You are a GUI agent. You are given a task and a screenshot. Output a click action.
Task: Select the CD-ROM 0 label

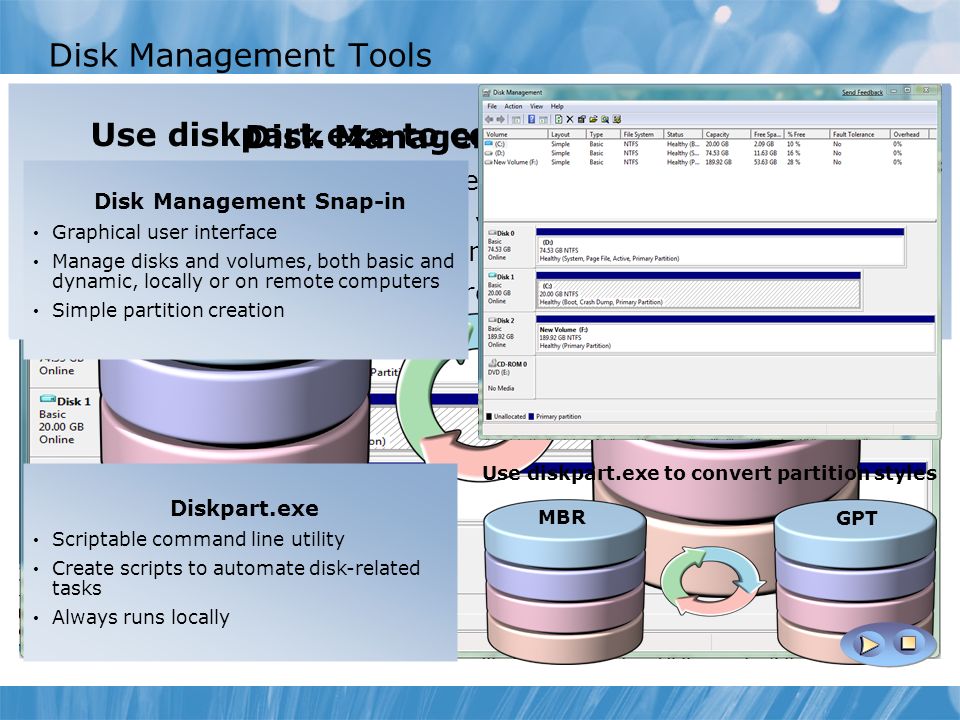pos(511,364)
